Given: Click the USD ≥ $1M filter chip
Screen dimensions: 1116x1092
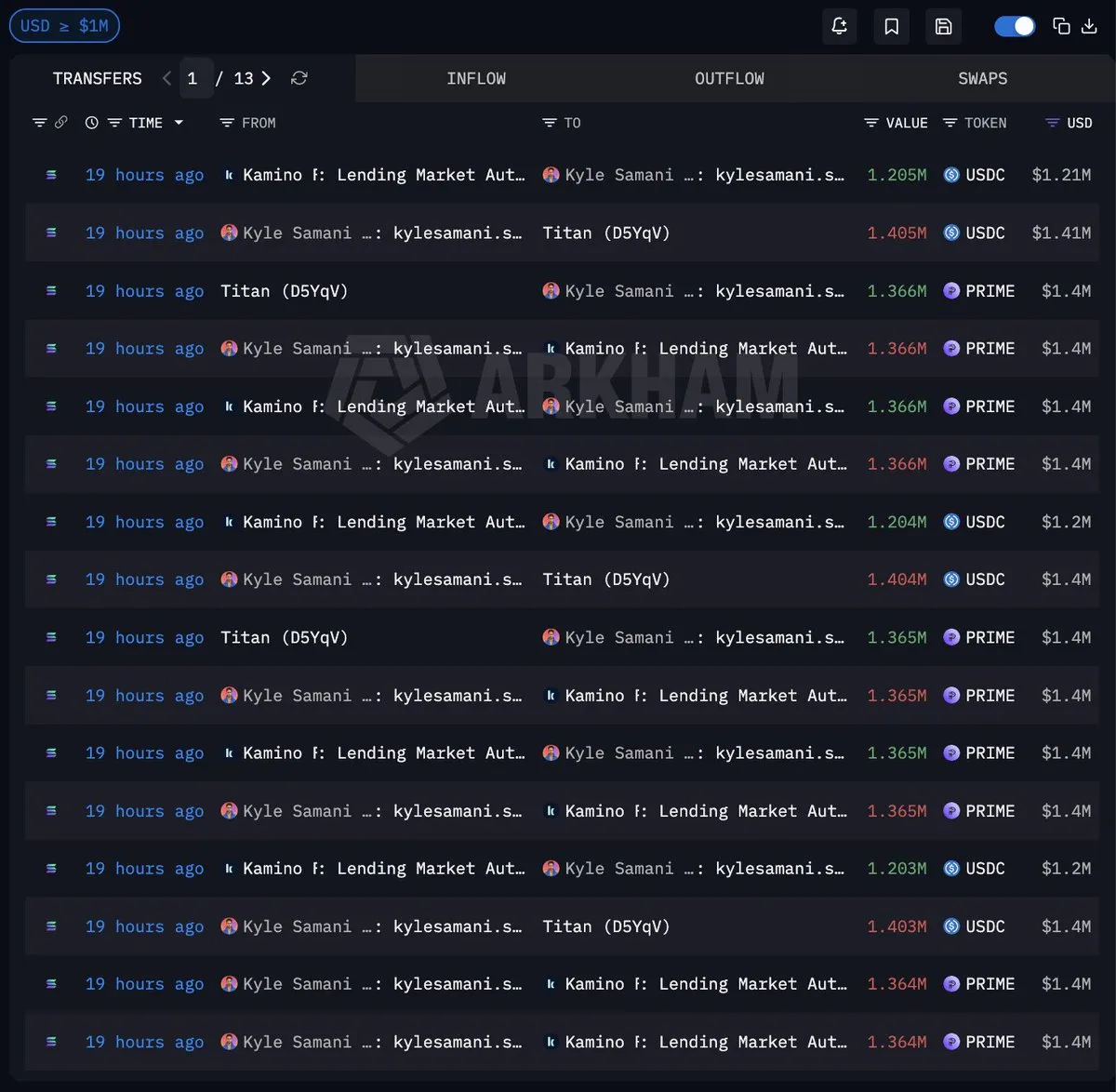Looking at the screenshot, I should [64, 26].
